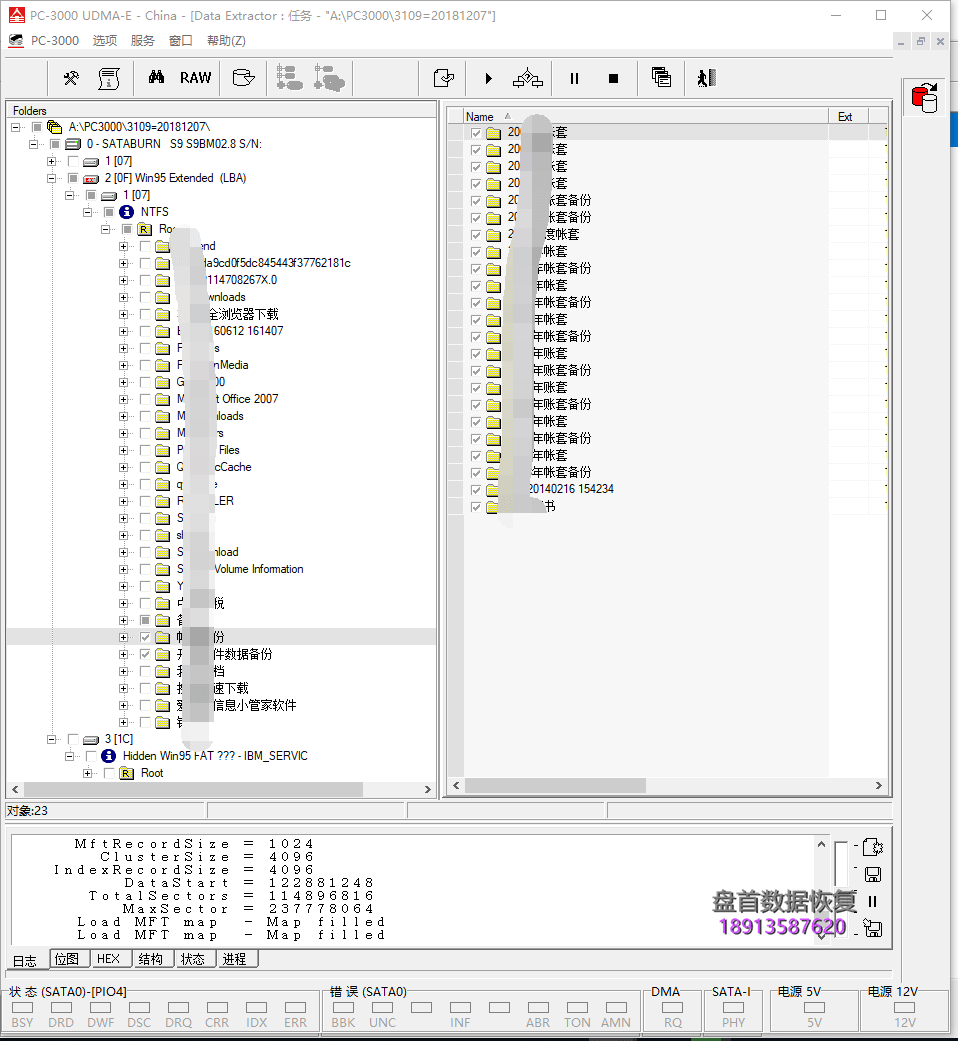Viewport: 958px width, 1041px height.
Task: Collapse the 3 [1C] partition node
Action: (52, 739)
